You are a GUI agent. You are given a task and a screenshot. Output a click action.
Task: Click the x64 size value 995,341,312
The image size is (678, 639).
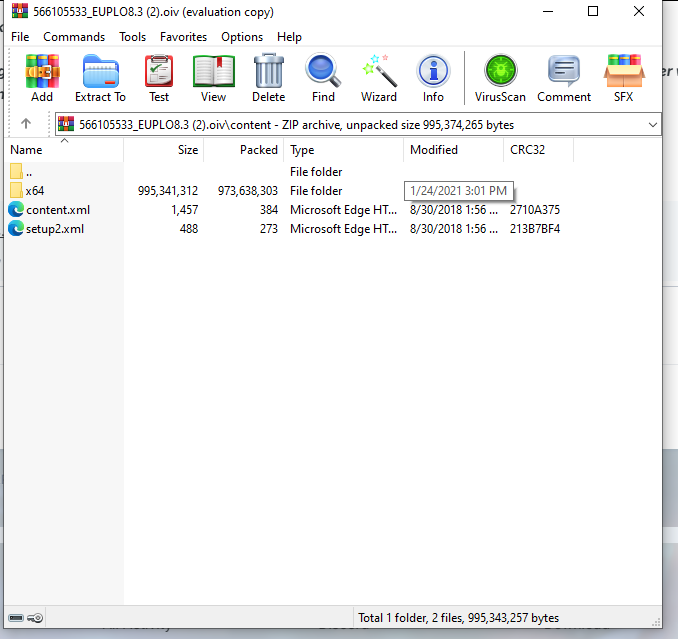point(168,191)
